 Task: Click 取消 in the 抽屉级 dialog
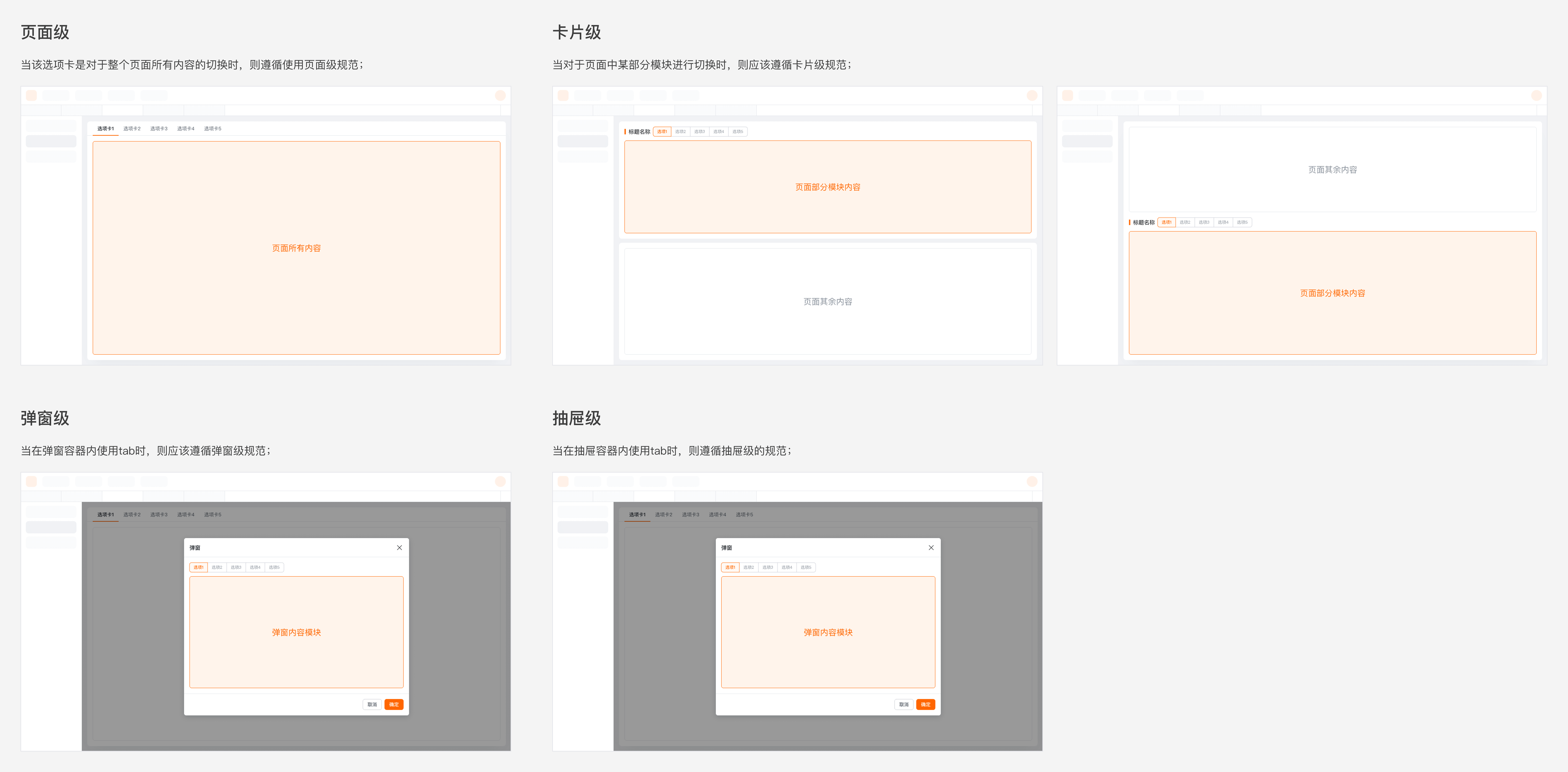pyautogui.click(x=904, y=704)
